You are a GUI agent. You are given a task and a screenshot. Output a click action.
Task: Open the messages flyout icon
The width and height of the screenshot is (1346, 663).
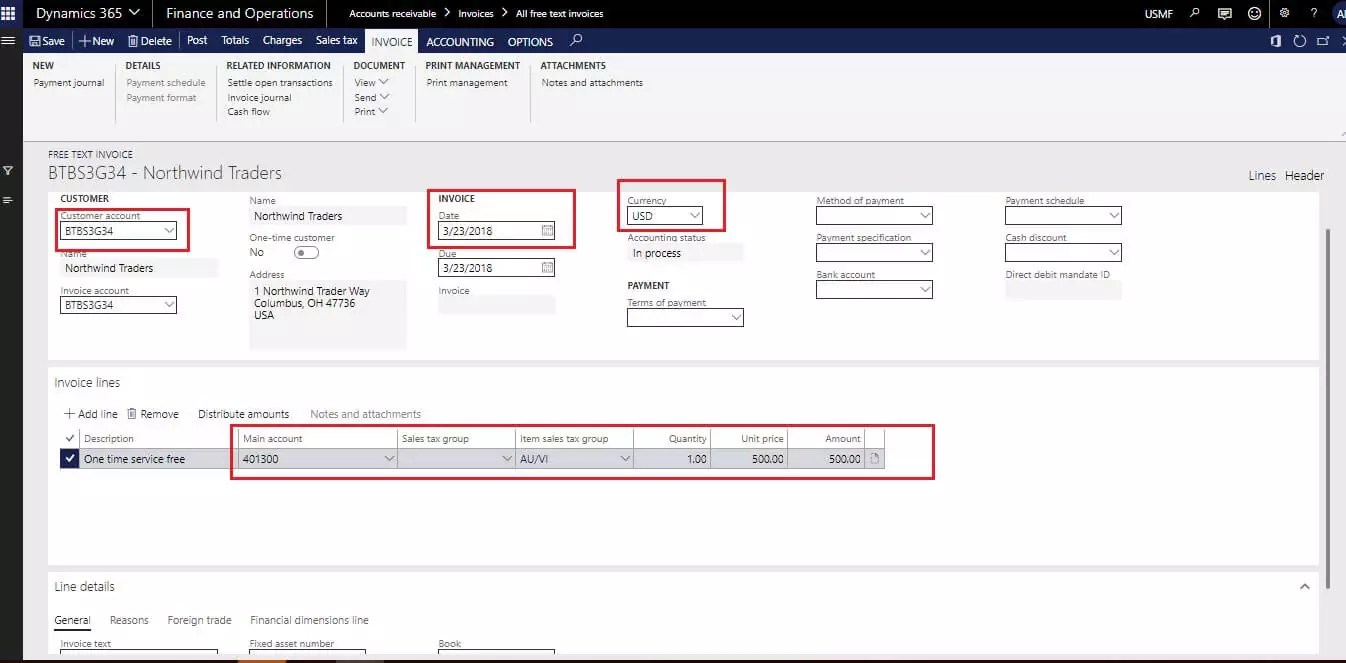[1224, 14]
